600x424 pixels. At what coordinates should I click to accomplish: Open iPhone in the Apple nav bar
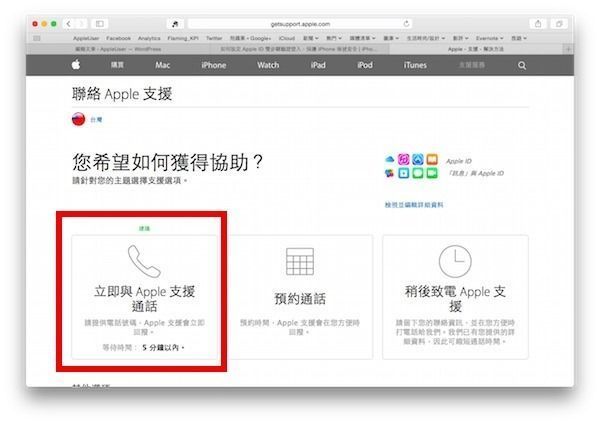tap(214, 65)
